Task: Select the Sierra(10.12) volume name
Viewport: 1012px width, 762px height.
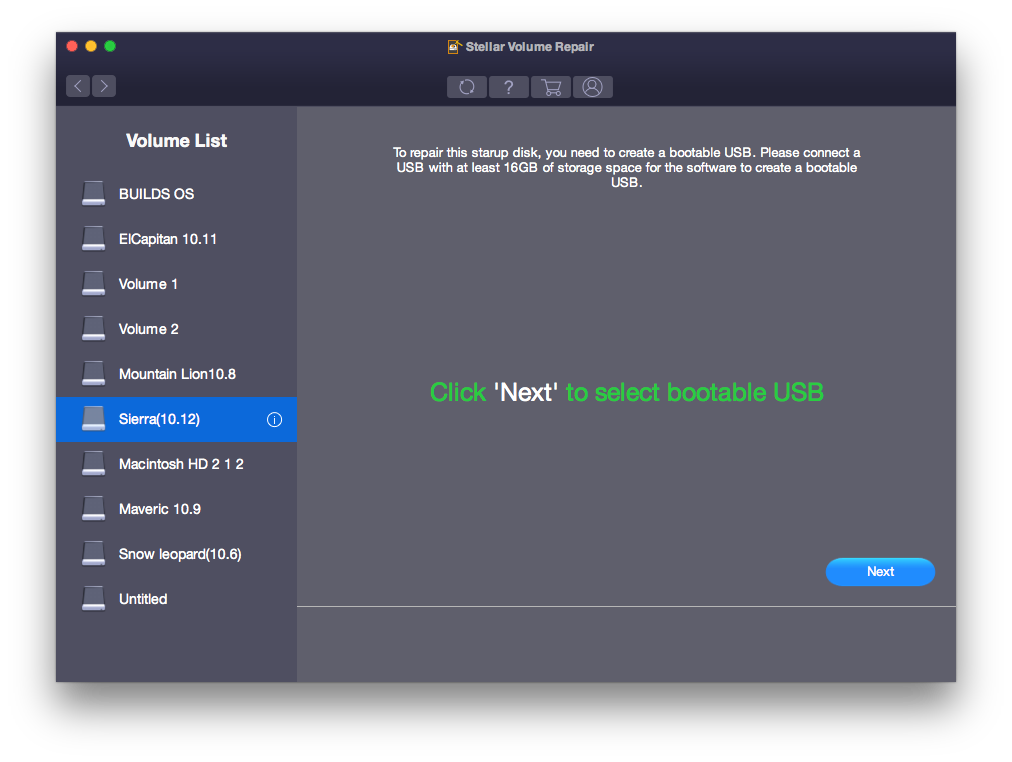Action: point(159,419)
